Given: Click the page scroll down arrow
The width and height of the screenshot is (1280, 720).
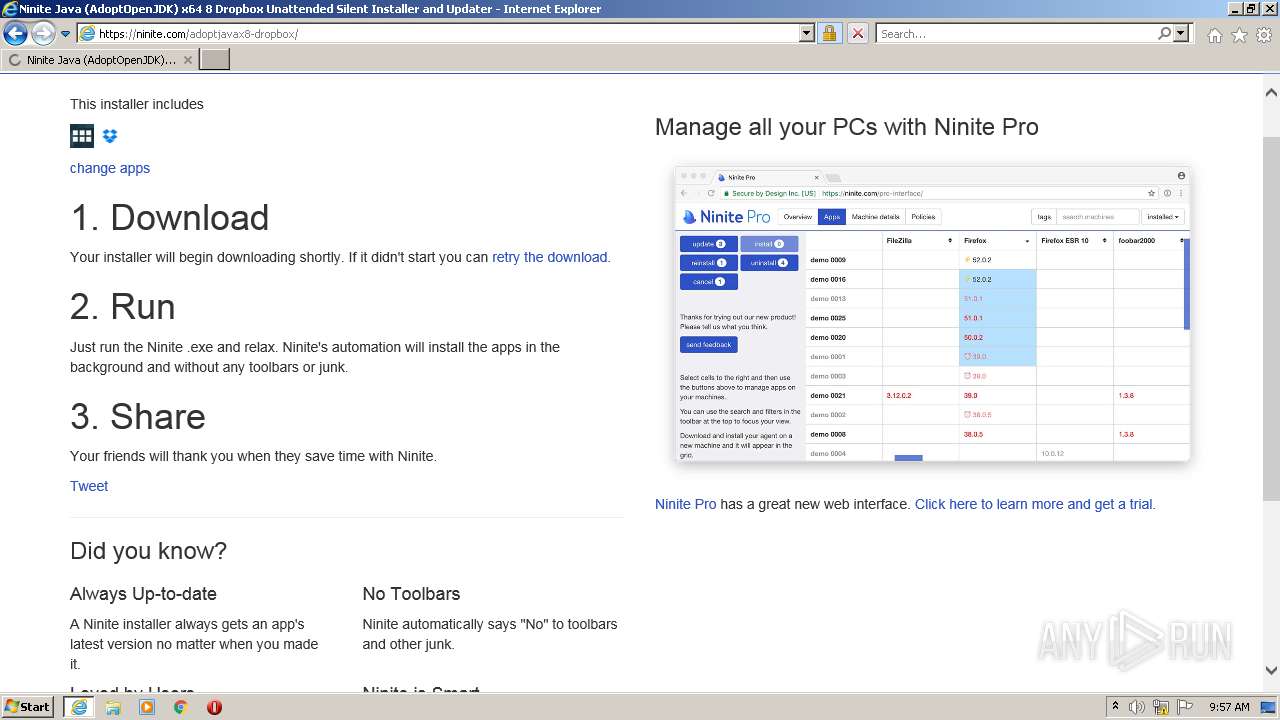Looking at the screenshot, I should [1271, 671].
